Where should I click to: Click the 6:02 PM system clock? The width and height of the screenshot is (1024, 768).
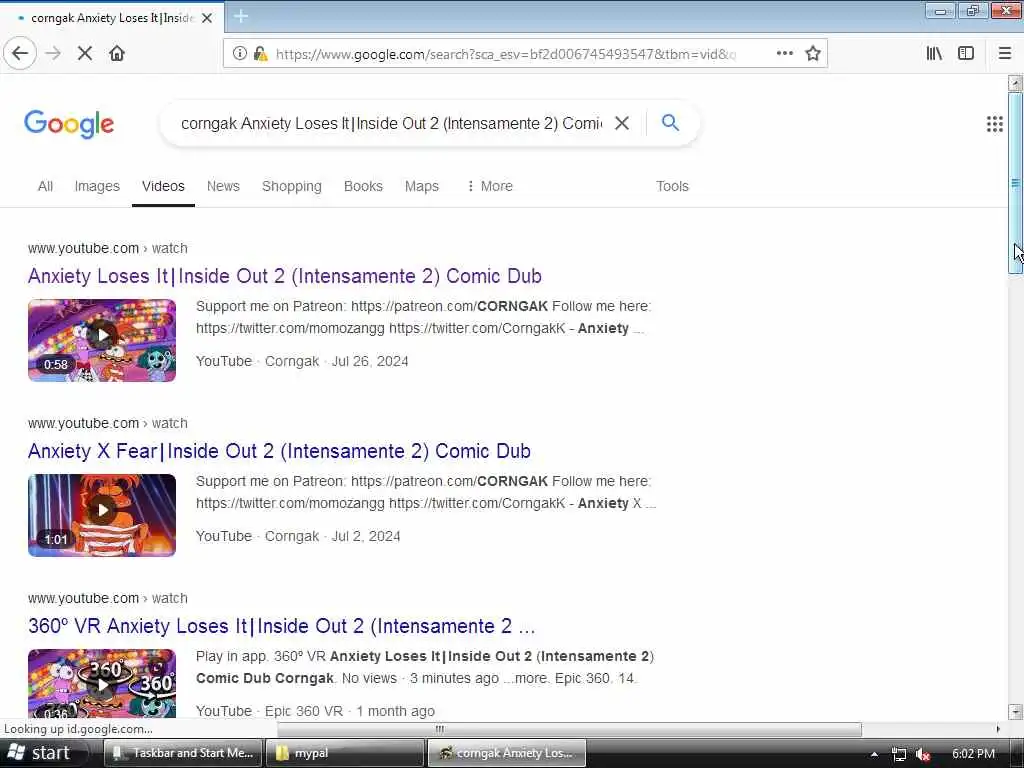tap(973, 754)
